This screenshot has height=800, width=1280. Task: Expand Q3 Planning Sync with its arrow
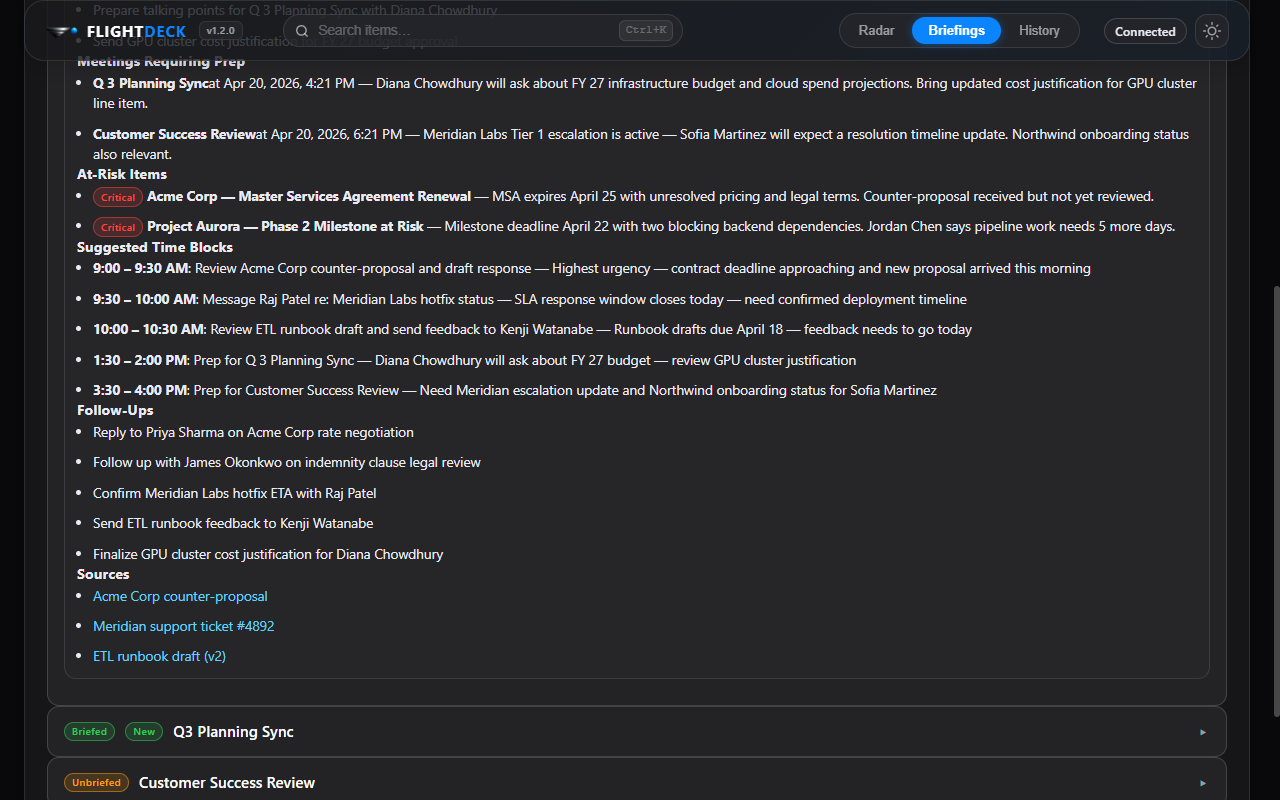[1203, 732]
